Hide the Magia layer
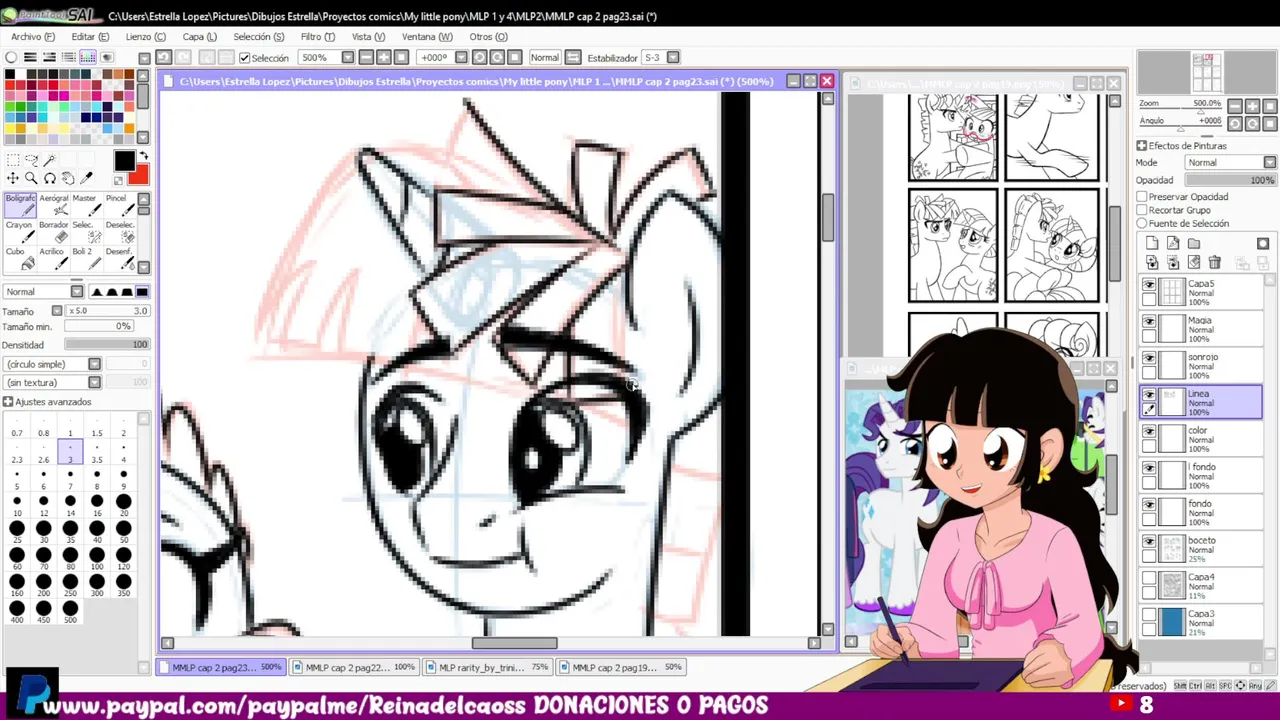The image size is (1280, 720). [1149, 322]
